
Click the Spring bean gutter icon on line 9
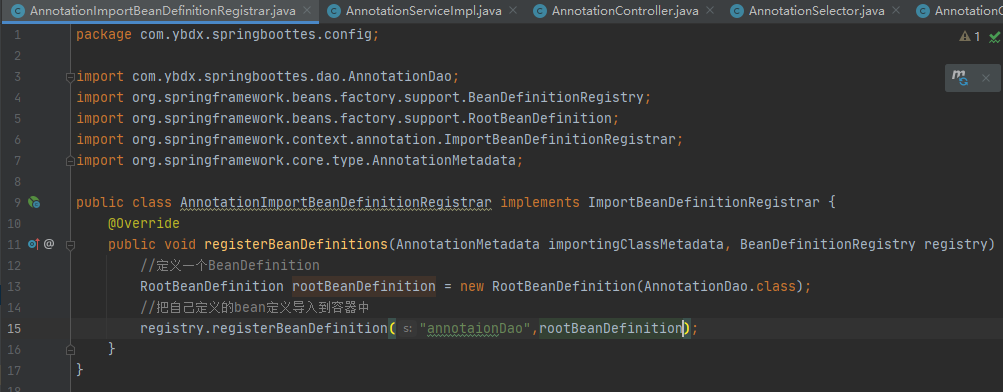tap(34, 203)
